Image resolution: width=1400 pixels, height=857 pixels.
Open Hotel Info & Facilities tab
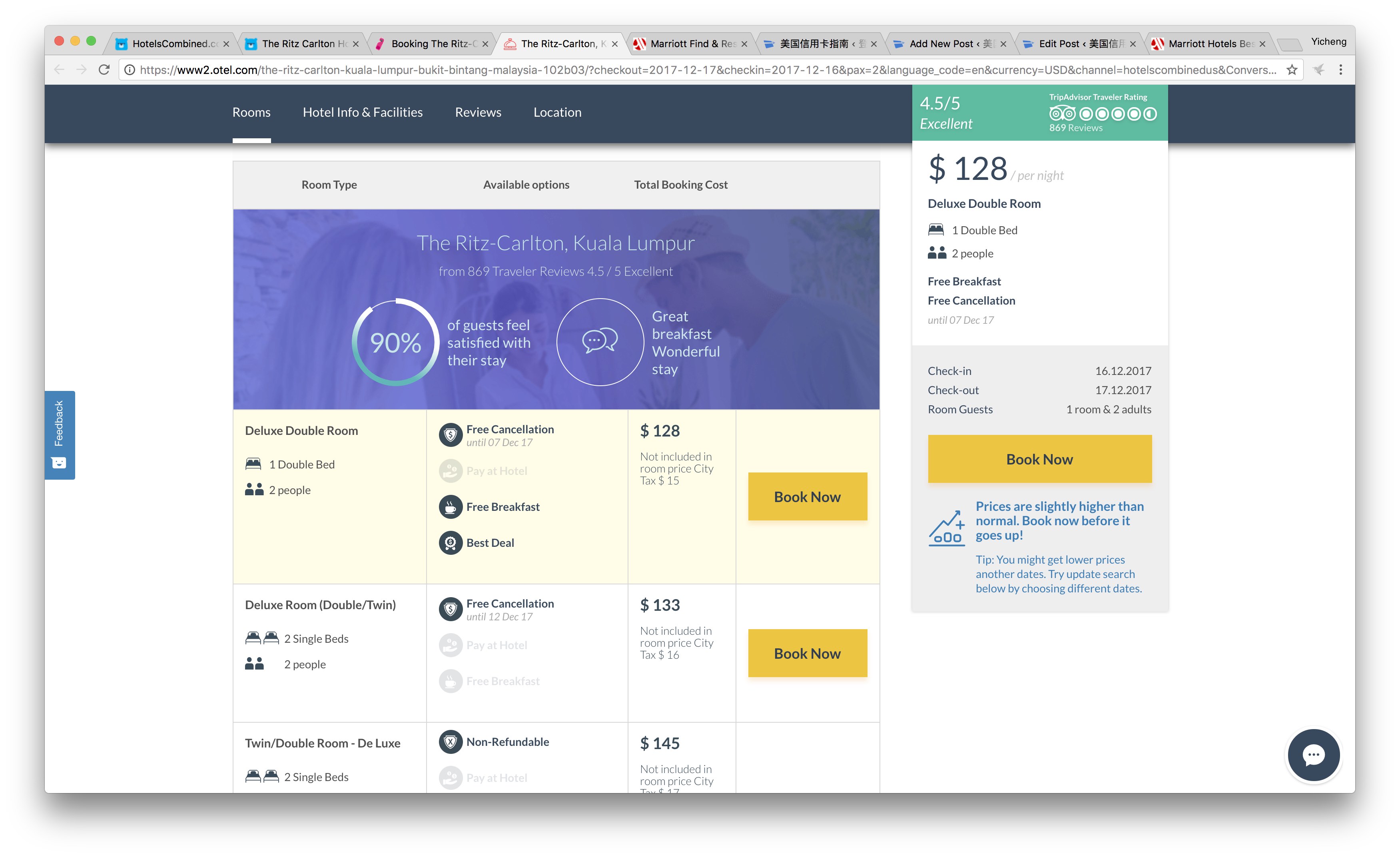tap(363, 112)
